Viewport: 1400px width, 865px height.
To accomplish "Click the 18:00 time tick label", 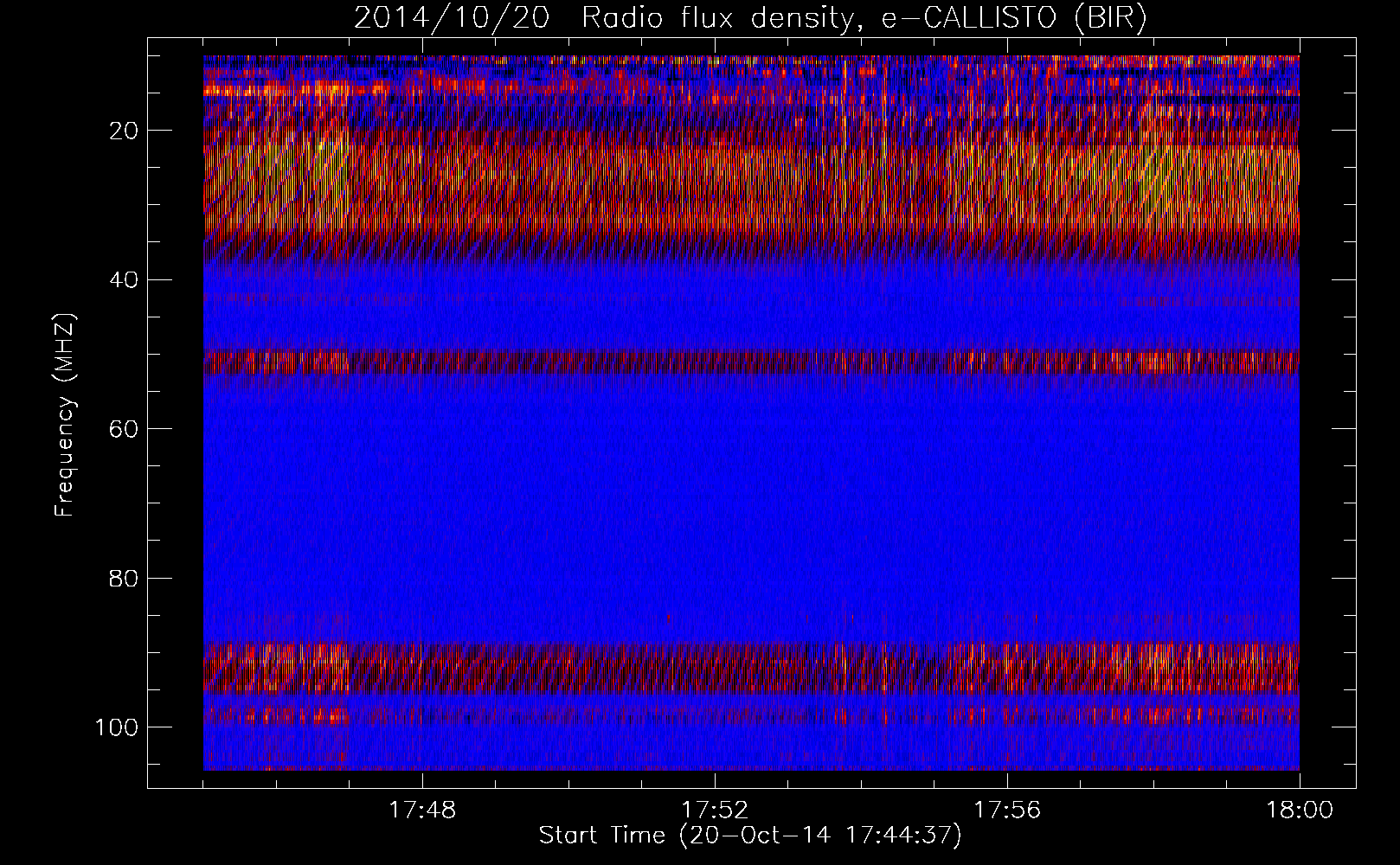I will pyautogui.click(x=1300, y=811).
